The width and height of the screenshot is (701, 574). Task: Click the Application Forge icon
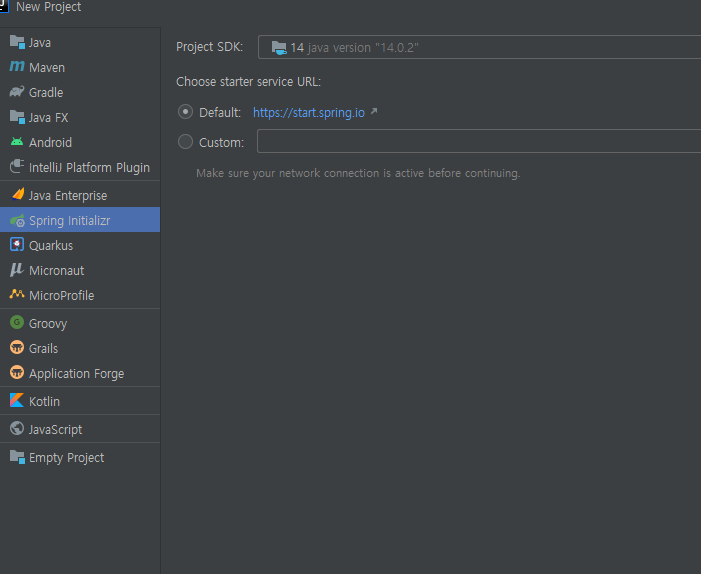(x=17, y=372)
